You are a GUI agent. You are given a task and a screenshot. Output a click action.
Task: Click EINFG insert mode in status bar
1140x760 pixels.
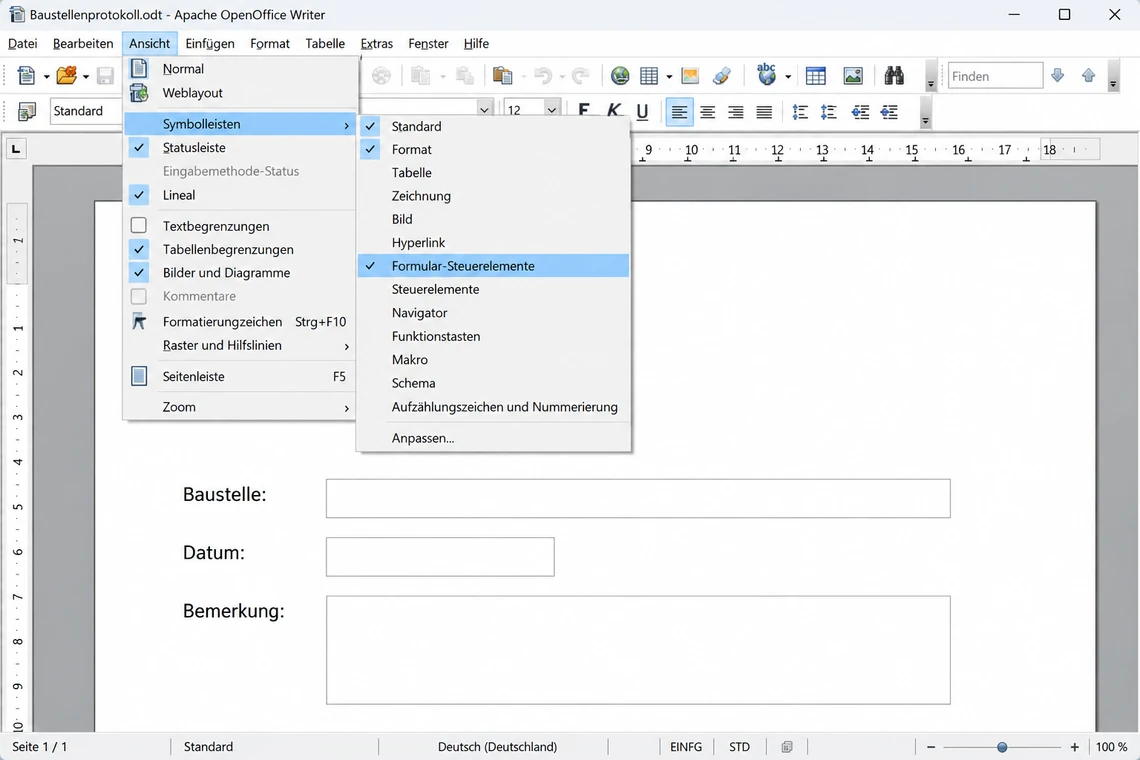[x=686, y=747]
